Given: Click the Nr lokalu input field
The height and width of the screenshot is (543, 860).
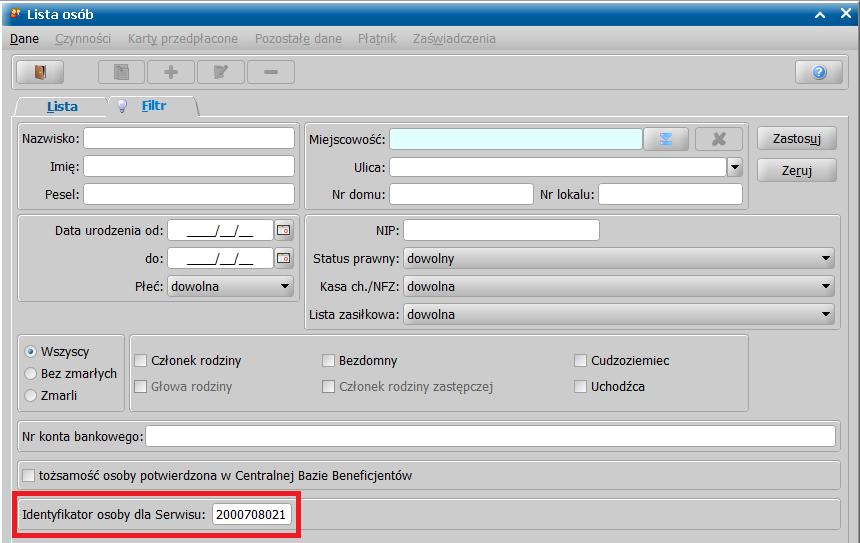Looking at the screenshot, I should [x=670, y=194].
